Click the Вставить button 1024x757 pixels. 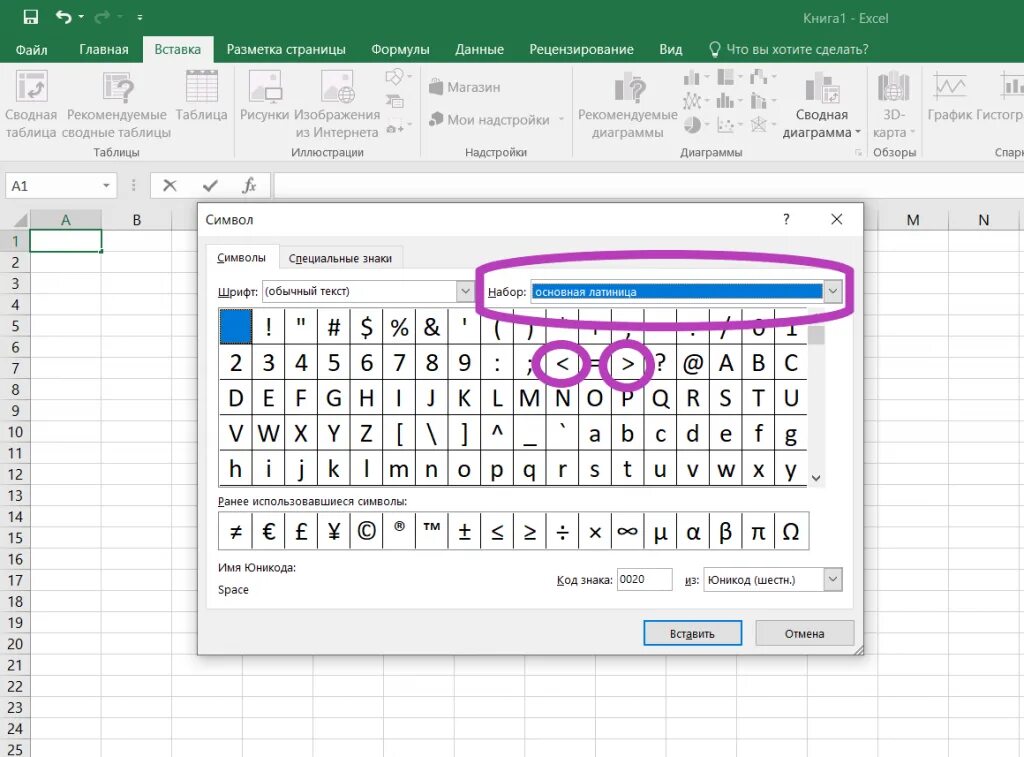point(692,634)
